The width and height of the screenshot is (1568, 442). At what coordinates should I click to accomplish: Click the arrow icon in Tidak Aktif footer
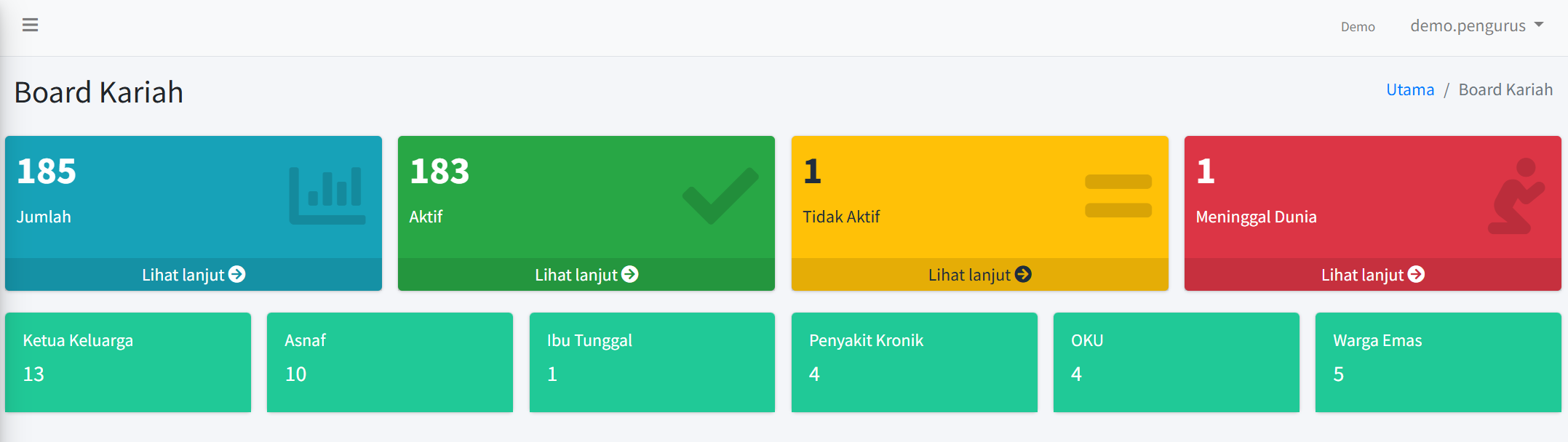click(x=1023, y=274)
